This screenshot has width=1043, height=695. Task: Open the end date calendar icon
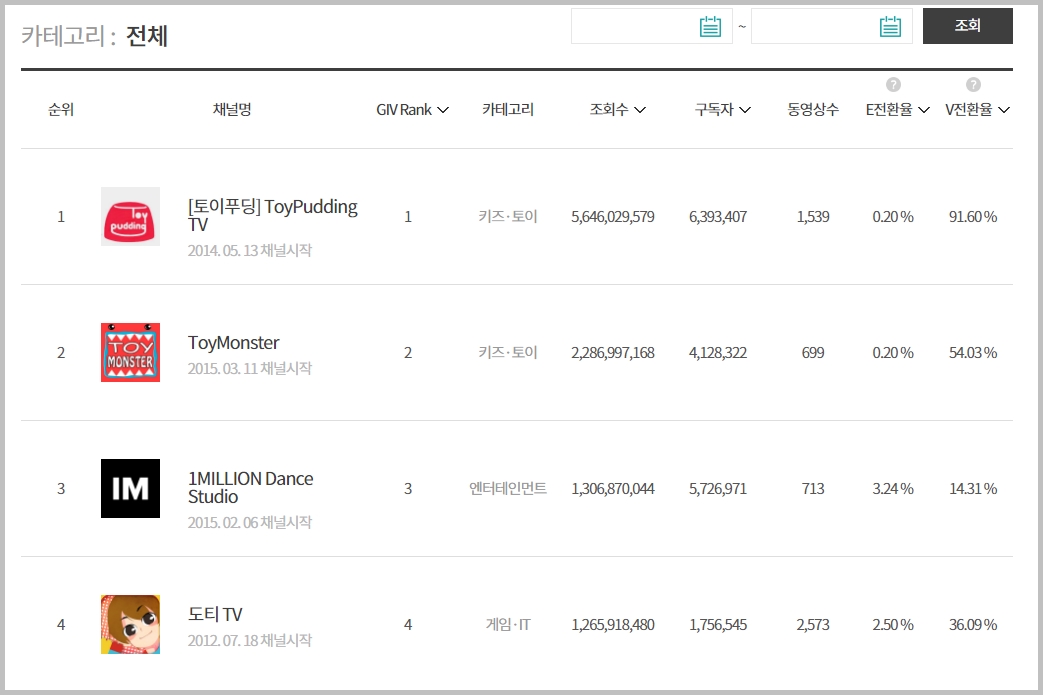890,27
